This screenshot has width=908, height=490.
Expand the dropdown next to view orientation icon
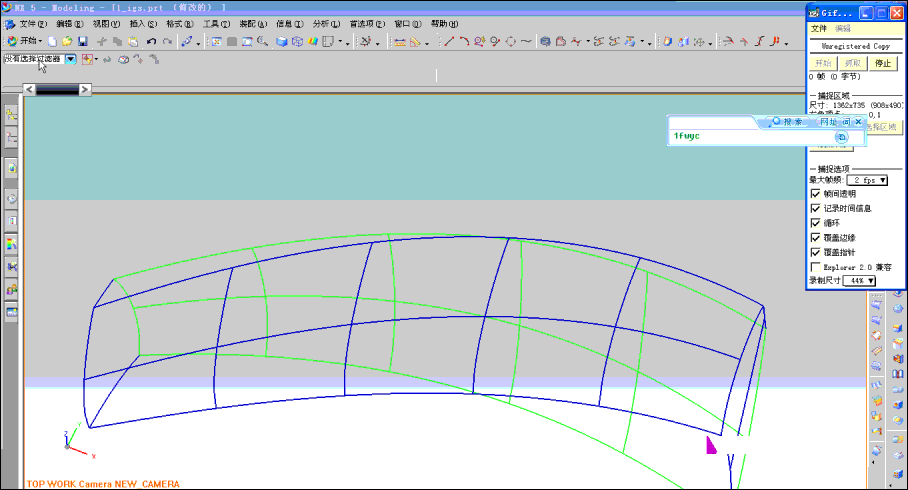pos(340,42)
